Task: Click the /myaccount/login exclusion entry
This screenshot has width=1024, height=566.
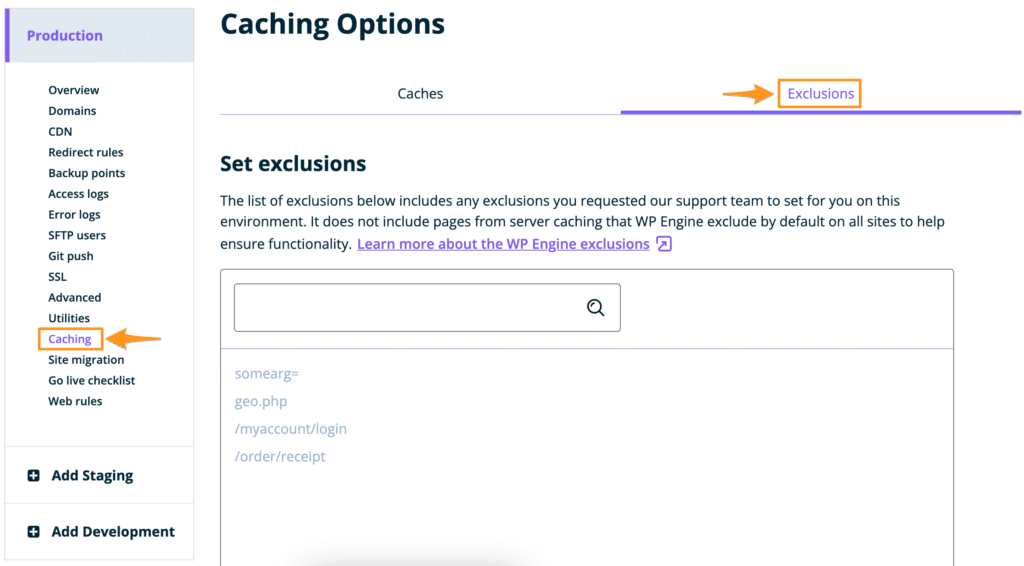Action: point(291,429)
